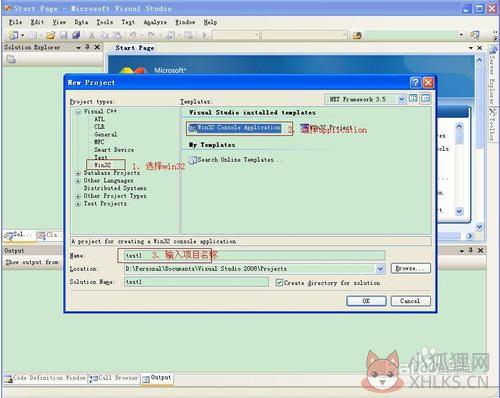Click the Start Page scrollbar down arrow
Screen dimensions: 500x398
point(479,227)
